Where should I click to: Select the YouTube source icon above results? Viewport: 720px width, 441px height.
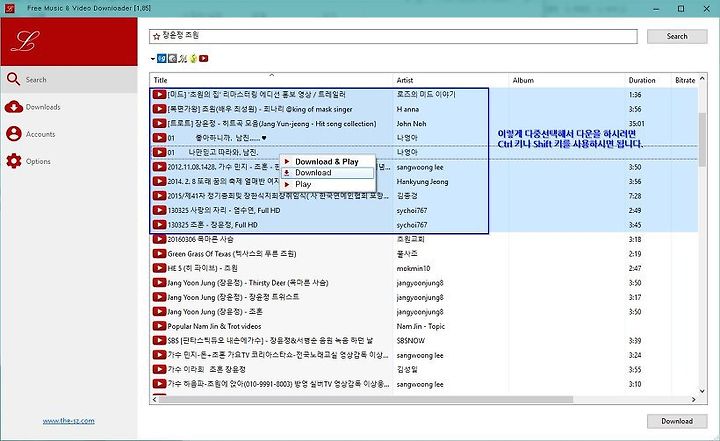point(204,58)
